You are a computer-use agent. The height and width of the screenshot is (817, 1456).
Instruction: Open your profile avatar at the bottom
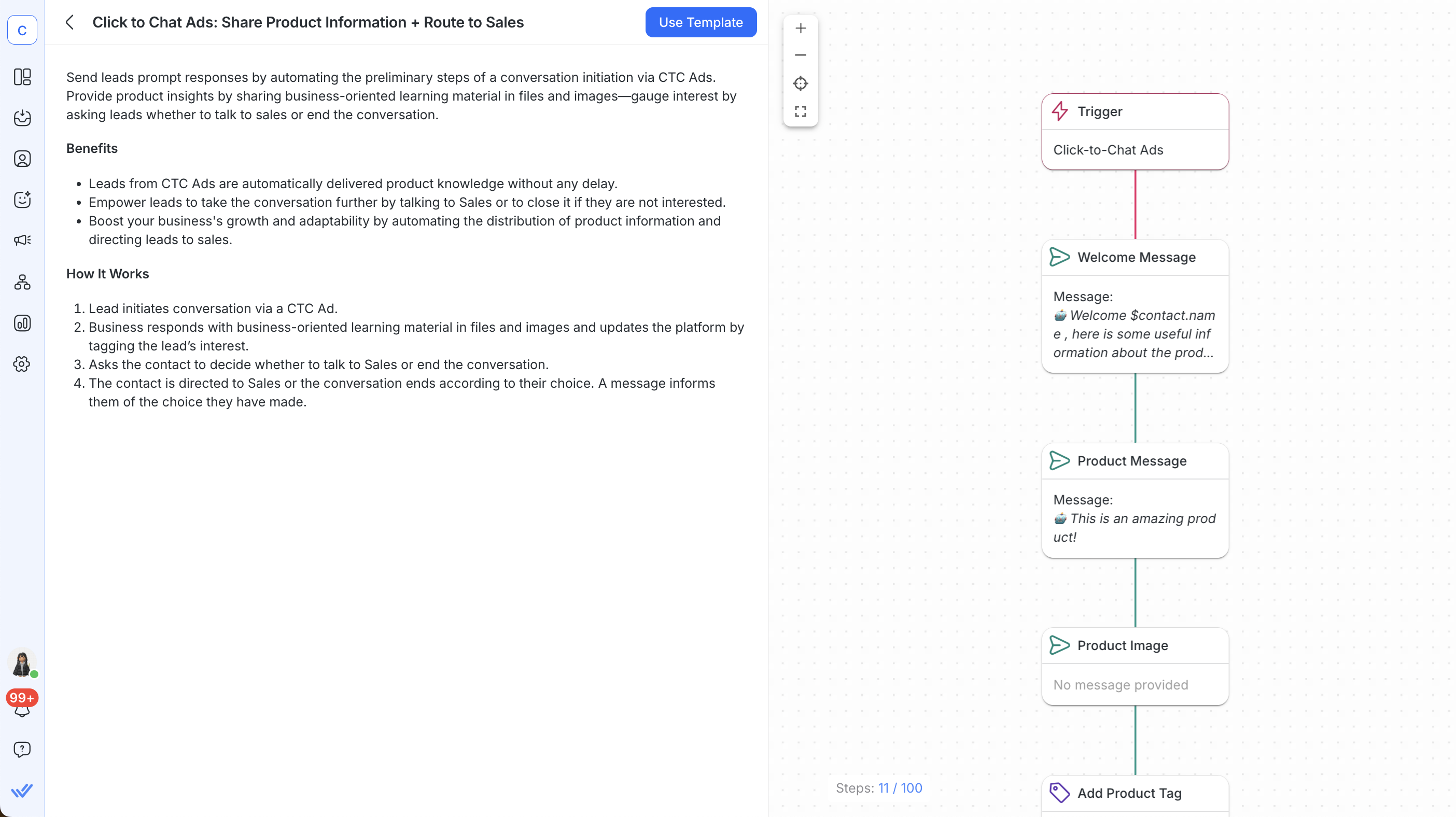coord(22,664)
